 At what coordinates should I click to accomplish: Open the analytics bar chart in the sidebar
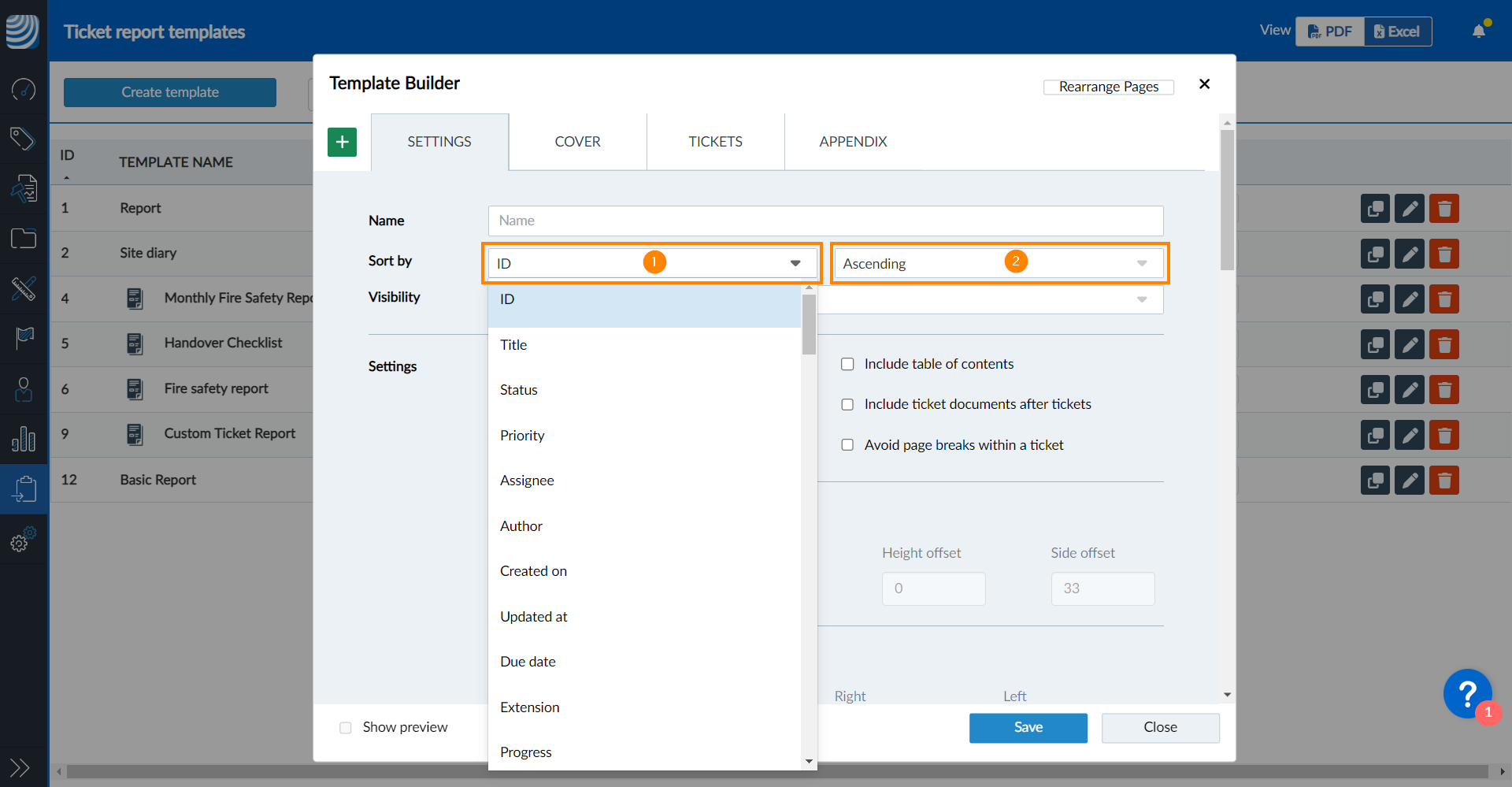[x=24, y=439]
